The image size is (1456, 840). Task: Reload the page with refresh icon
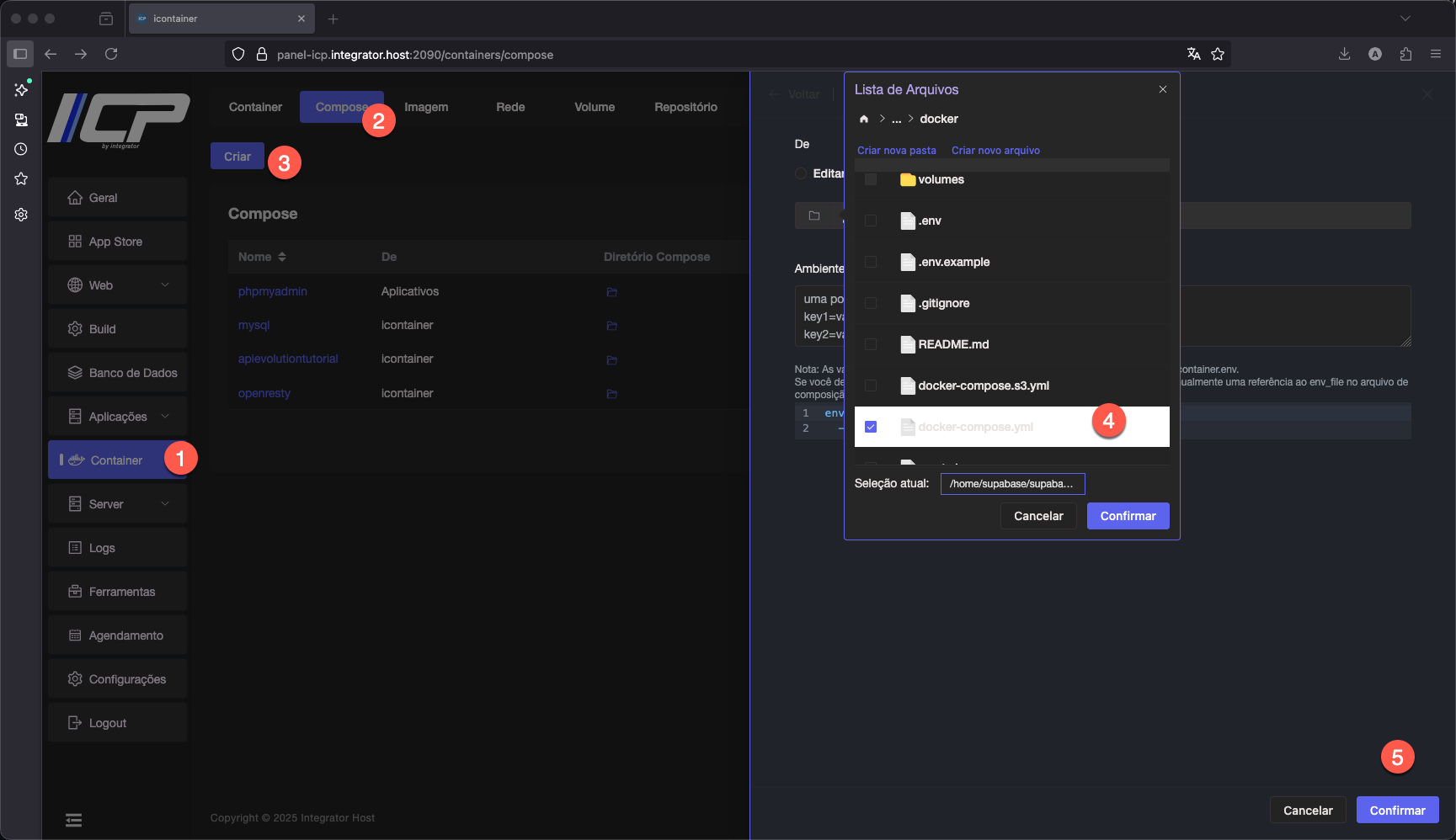tap(111, 54)
